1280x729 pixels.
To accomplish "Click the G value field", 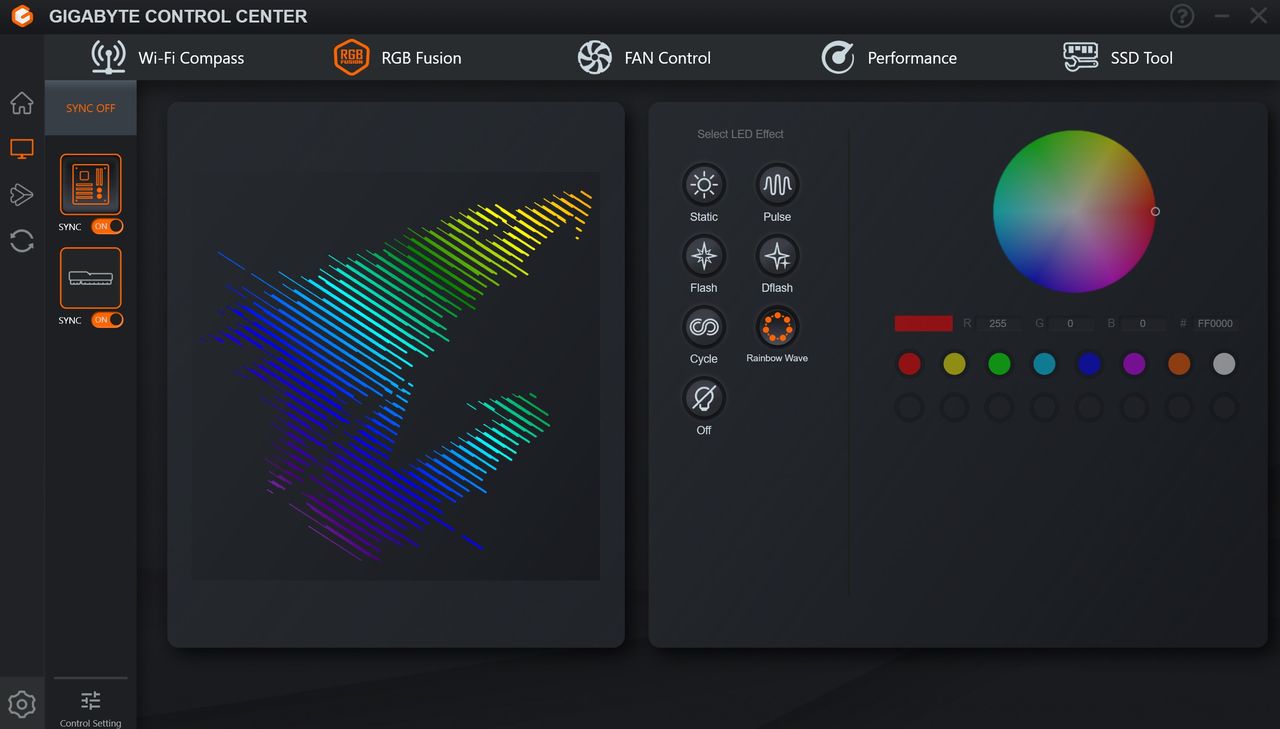I will [x=1072, y=324].
